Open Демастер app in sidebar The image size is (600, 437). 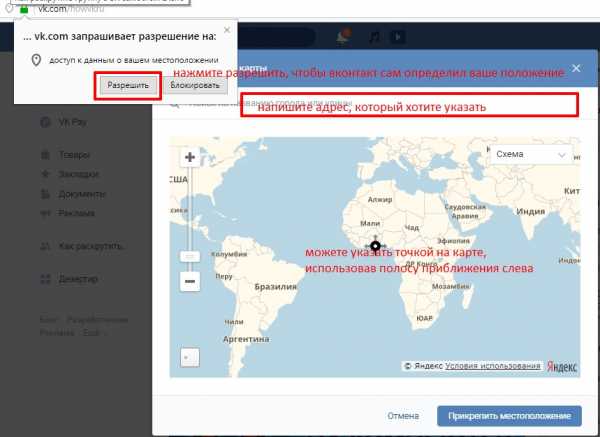pyautogui.click(x=78, y=279)
